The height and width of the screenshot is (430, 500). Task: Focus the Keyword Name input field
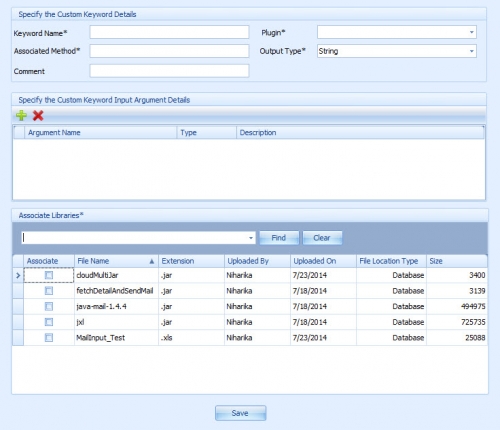[169, 32]
